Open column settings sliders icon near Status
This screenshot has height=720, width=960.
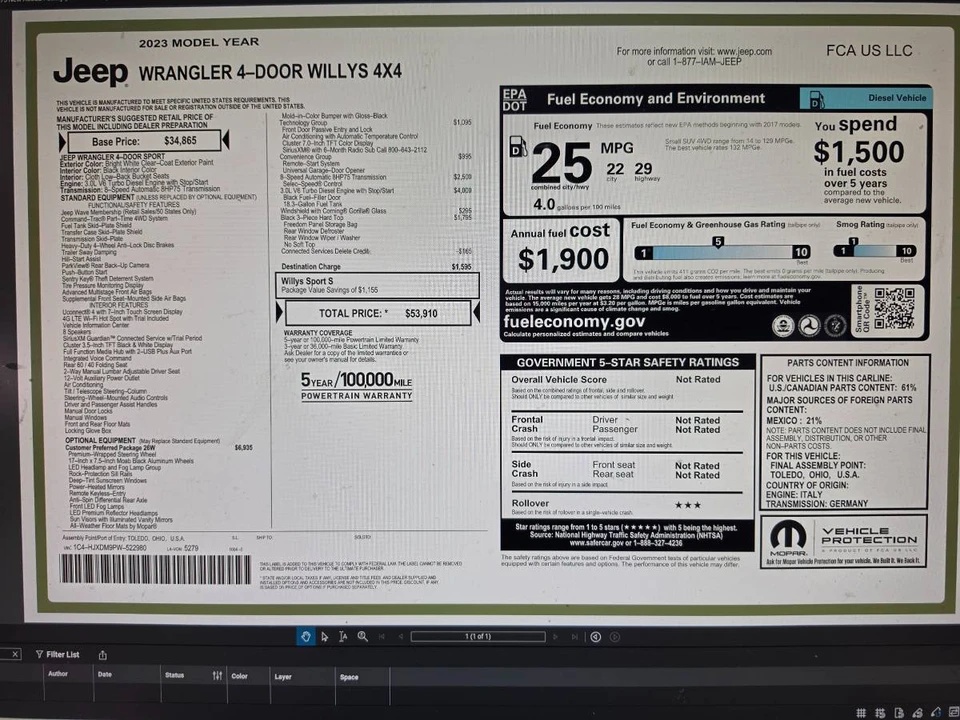217,675
